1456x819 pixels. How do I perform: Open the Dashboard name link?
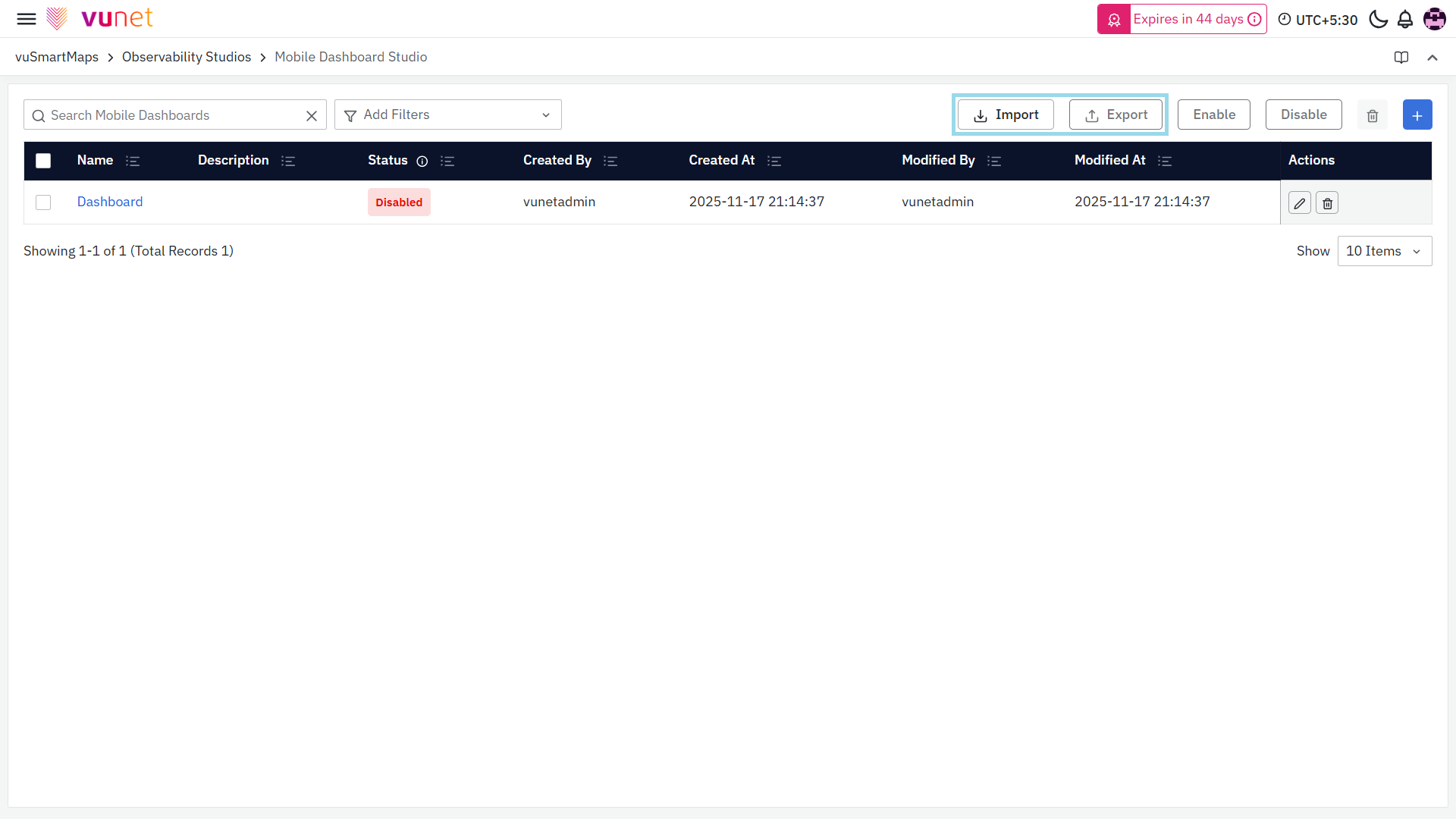(110, 202)
